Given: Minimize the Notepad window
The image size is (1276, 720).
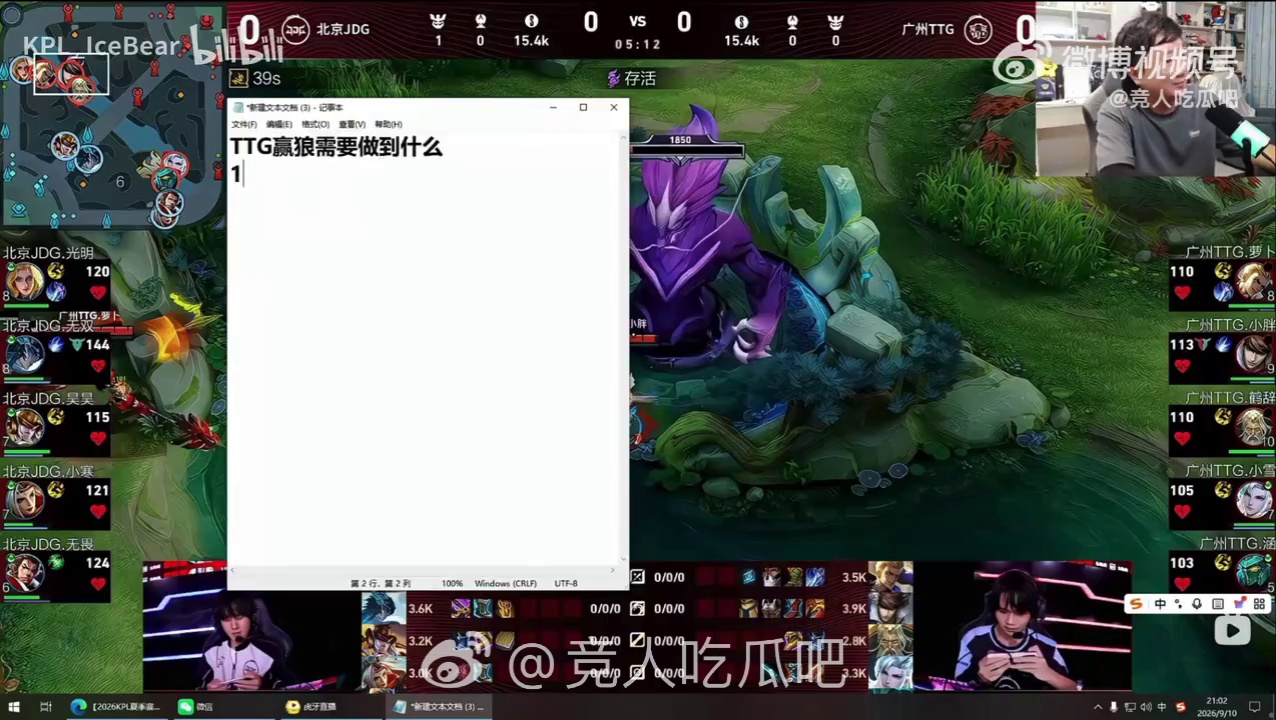Looking at the screenshot, I should 553,107.
